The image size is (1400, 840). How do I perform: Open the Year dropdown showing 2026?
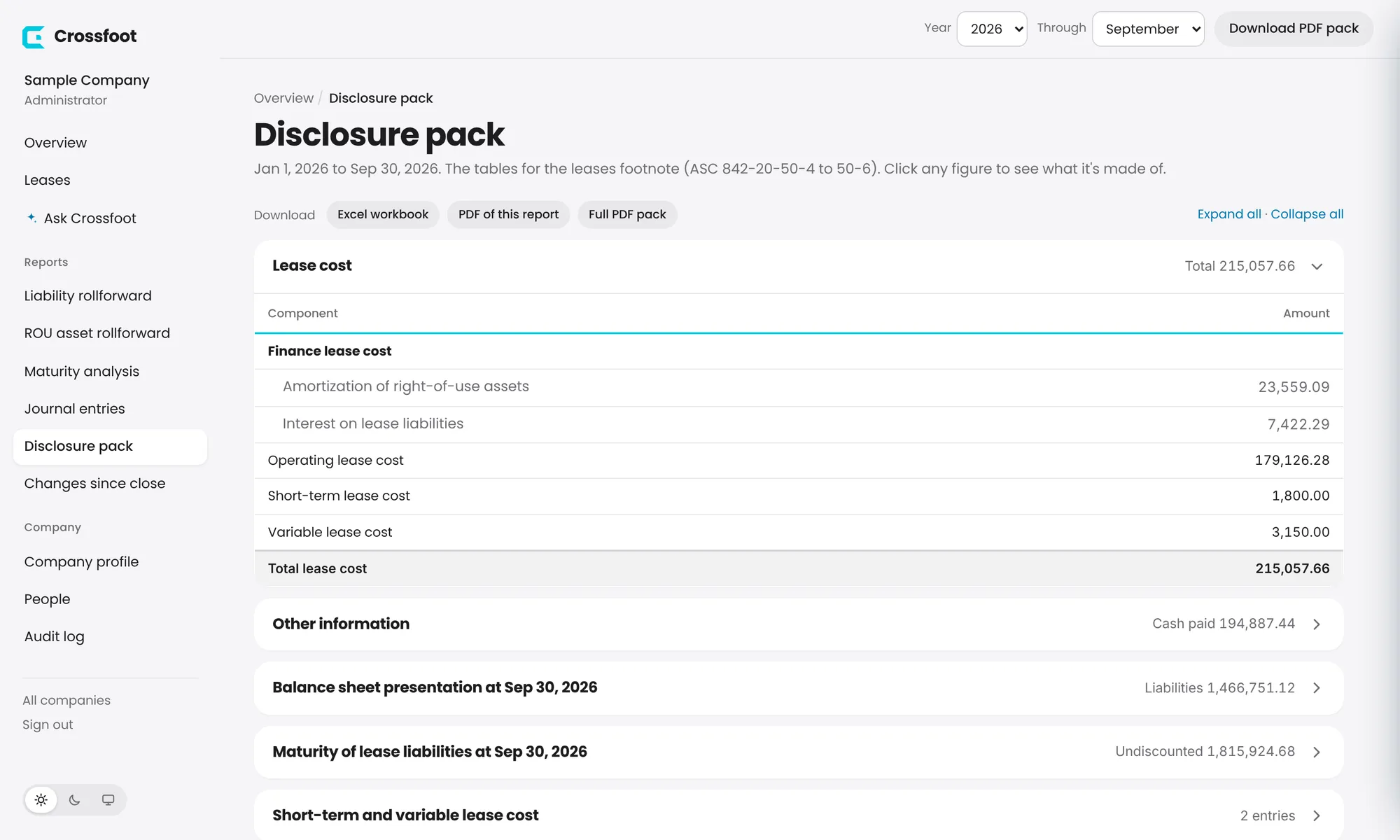991,29
